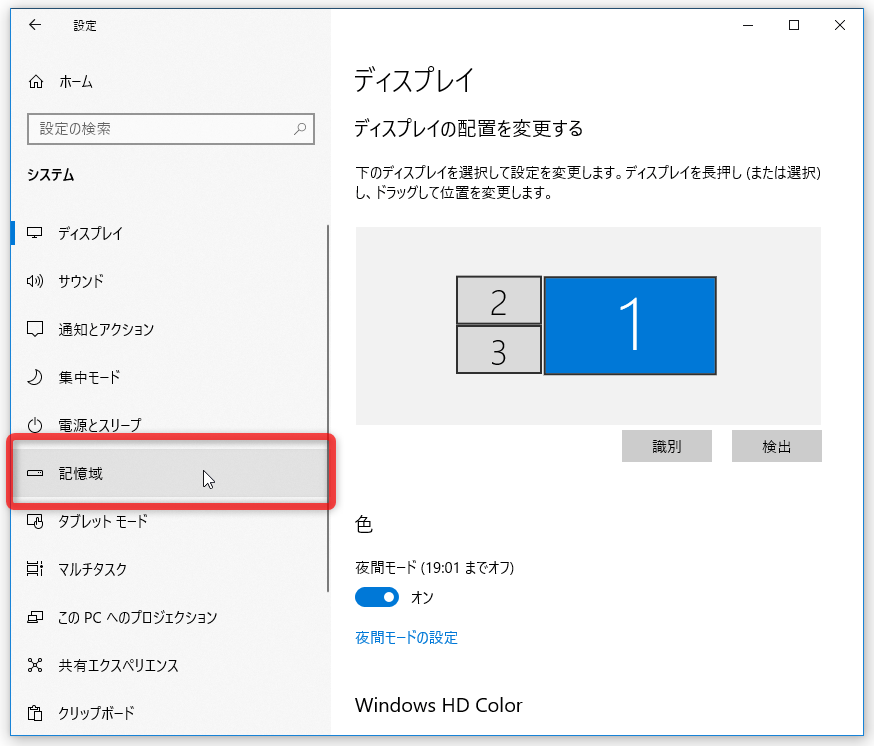The image size is (874, 746).
Task: Open マルチタスク settings
Action: pyautogui.click(x=169, y=569)
